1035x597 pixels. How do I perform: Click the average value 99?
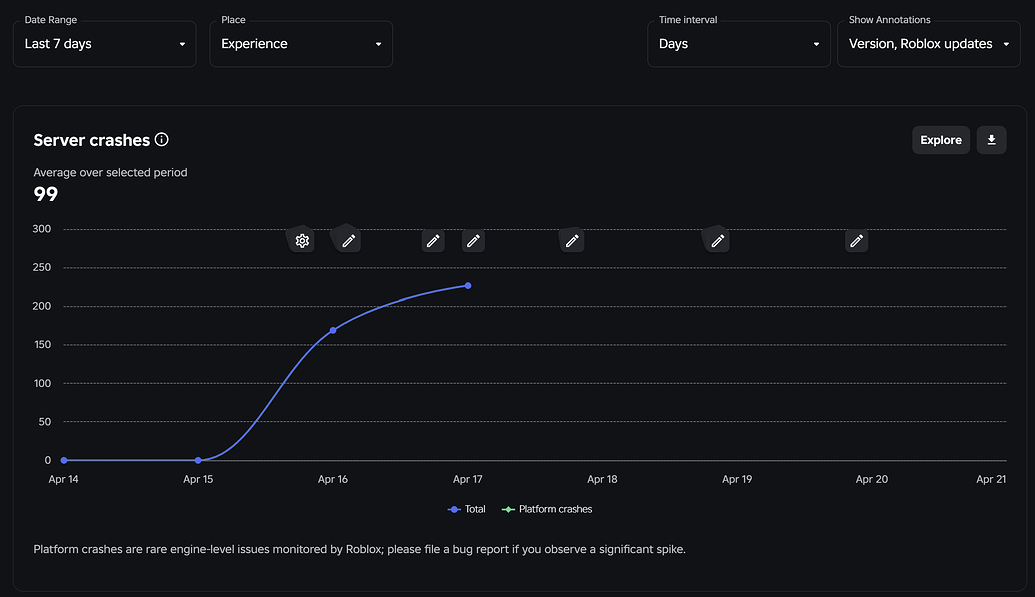[x=46, y=194]
